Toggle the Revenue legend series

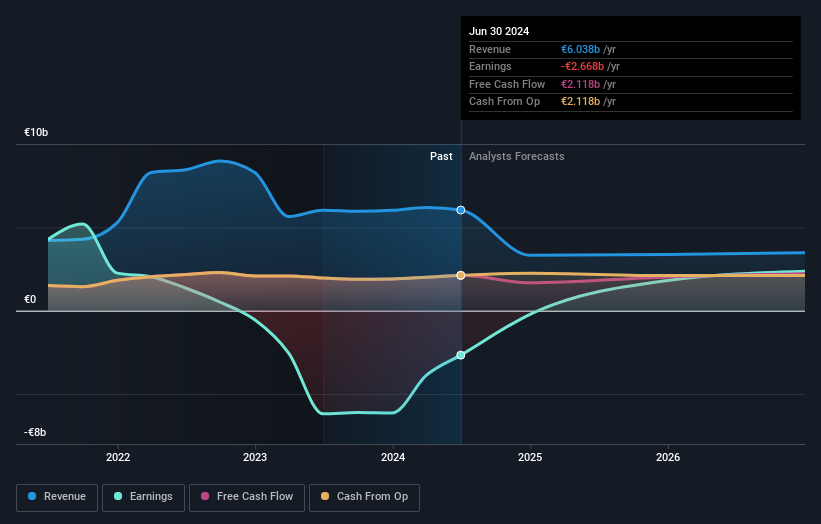pyautogui.click(x=57, y=497)
